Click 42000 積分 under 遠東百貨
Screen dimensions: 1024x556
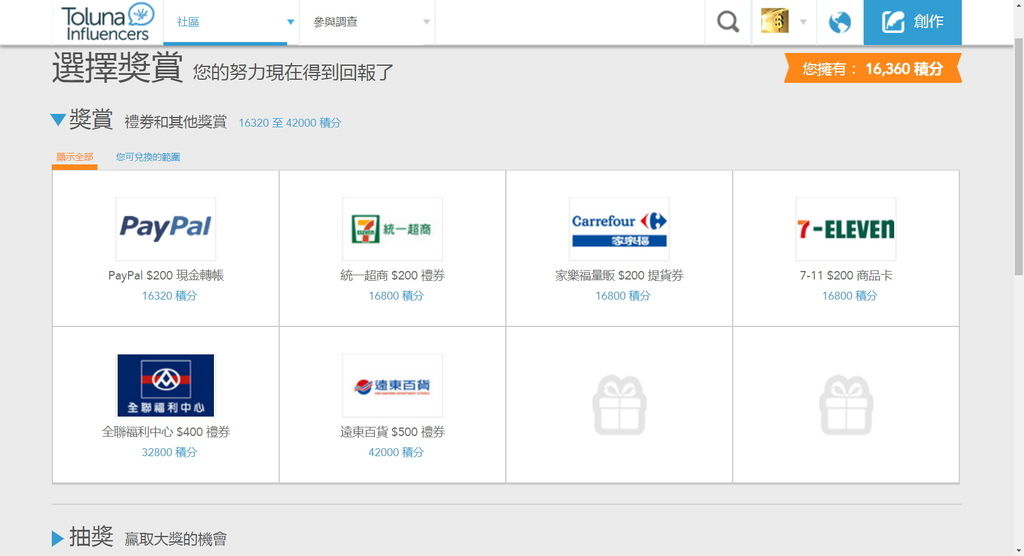[x=396, y=452]
